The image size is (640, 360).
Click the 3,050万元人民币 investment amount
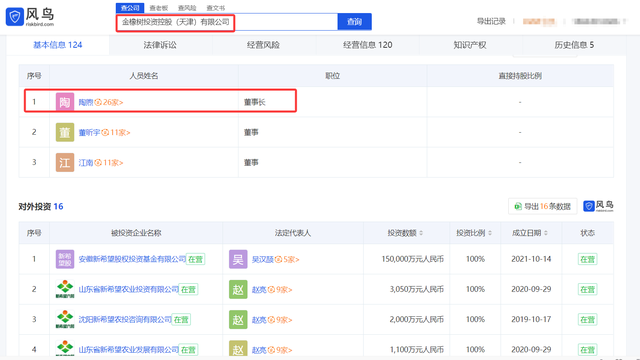point(416,289)
